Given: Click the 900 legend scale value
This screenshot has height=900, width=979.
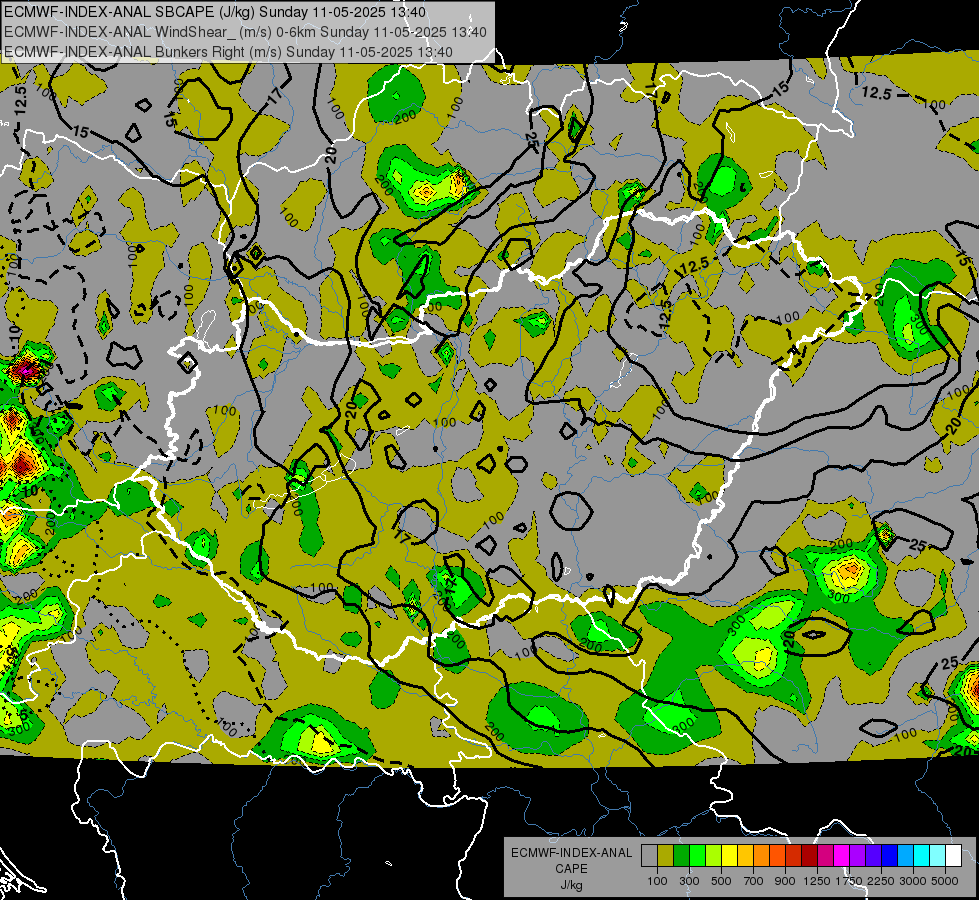Looking at the screenshot, I should 785,881.
